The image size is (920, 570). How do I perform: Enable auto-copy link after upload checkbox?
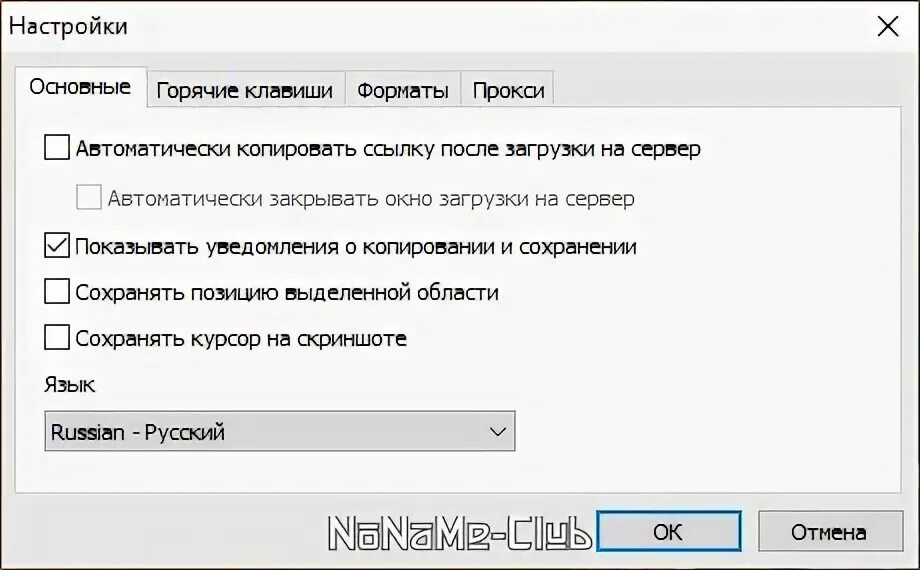pyautogui.click(x=57, y=148)
